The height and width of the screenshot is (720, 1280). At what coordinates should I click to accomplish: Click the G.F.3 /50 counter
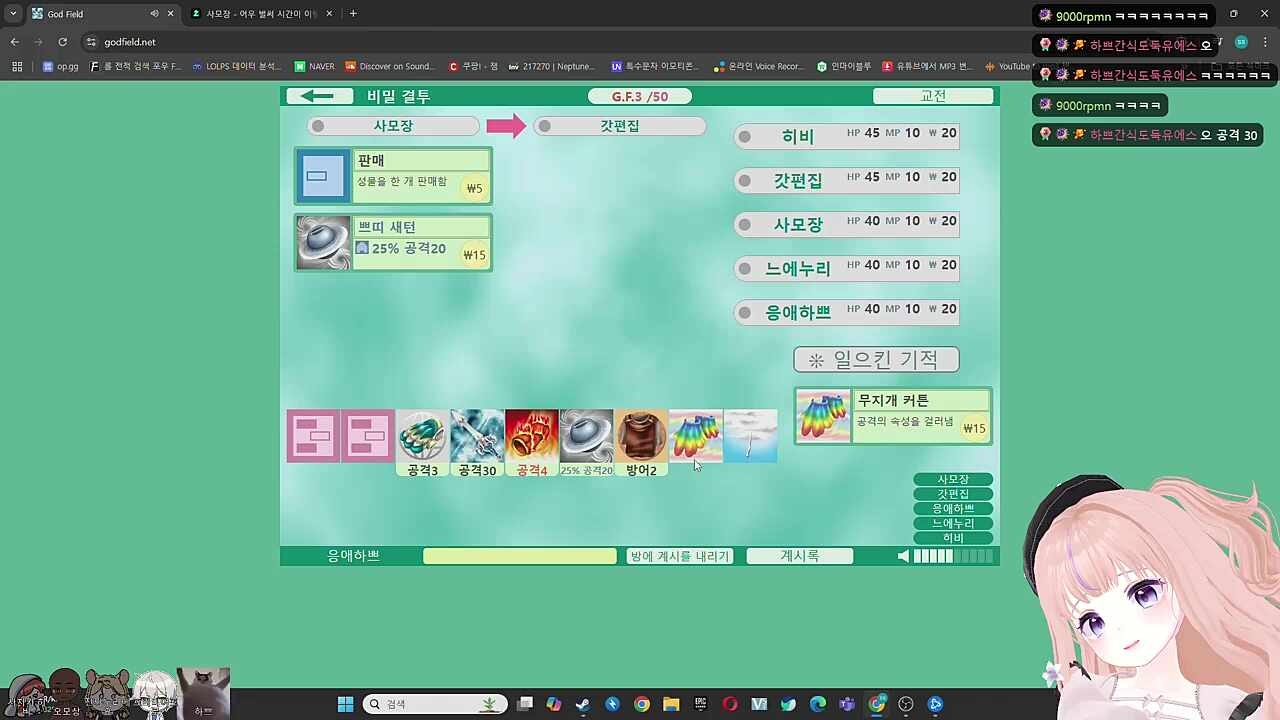pyautogui.click(x=640, y=96)
